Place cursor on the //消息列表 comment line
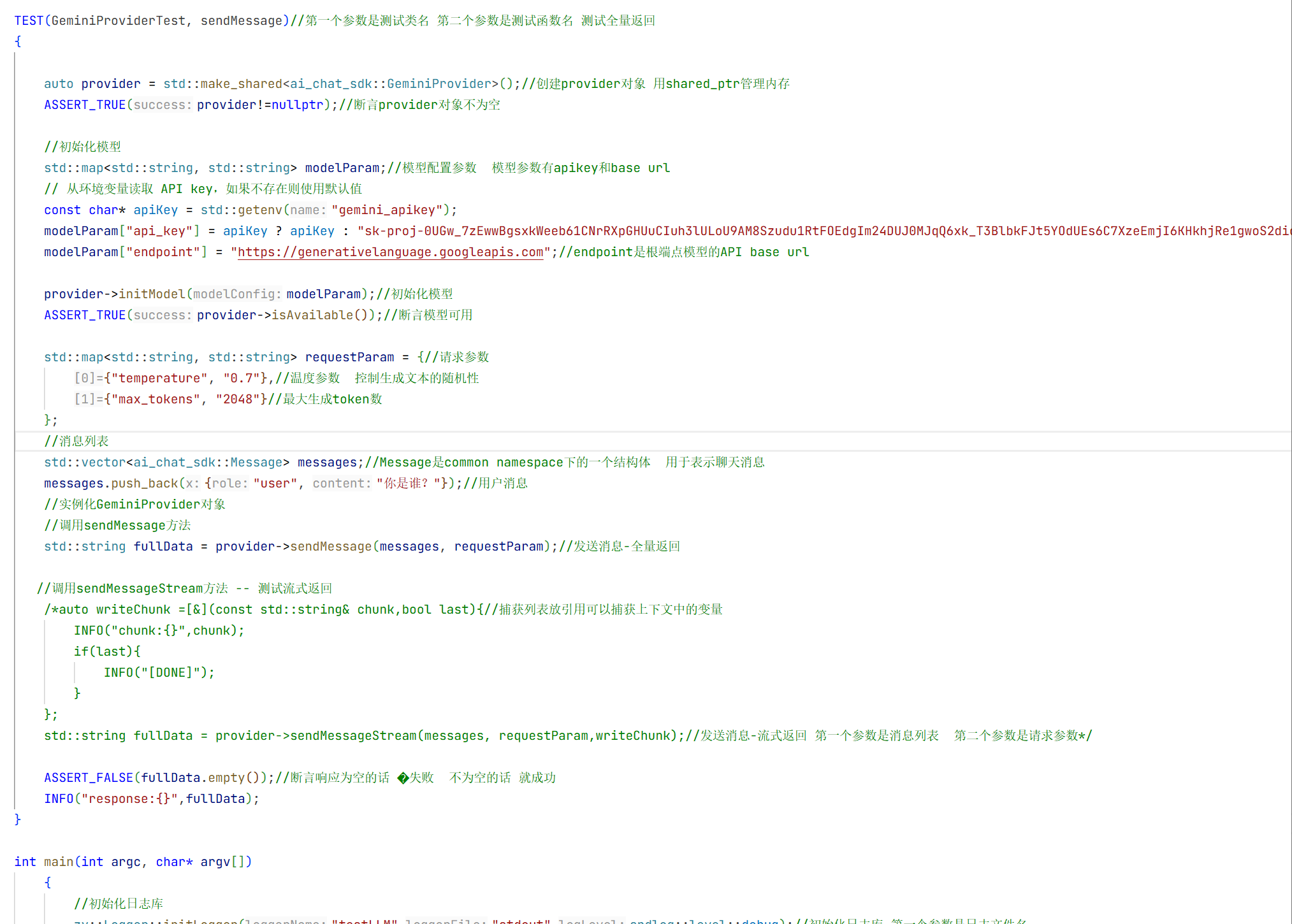This screenshot has height=924, width=1292. pos(76,442)
